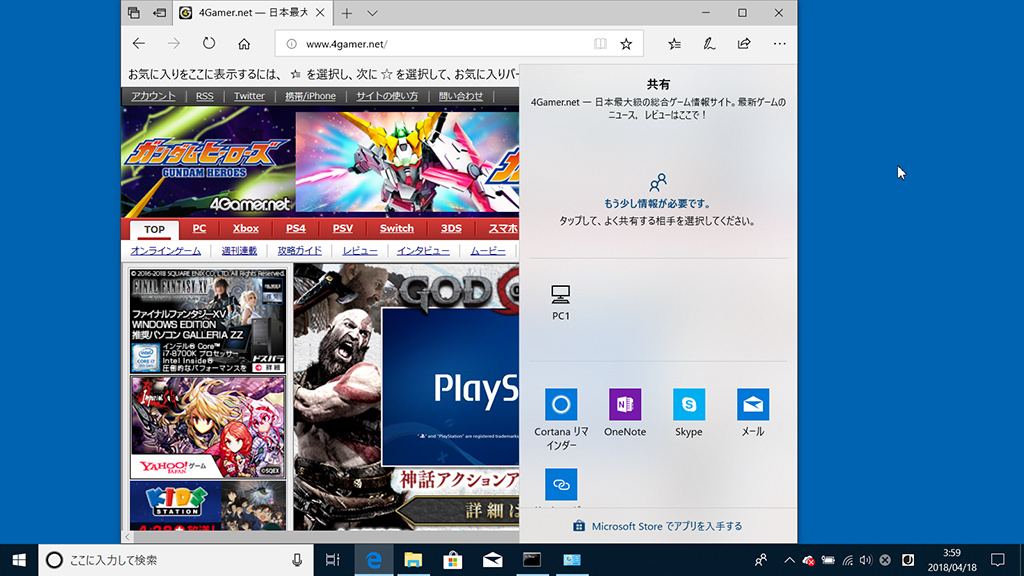Image resolution: width=1024 pixels, height=576 pixels.
Task: Select Cortana reminder share target
Action: point(561,405)
